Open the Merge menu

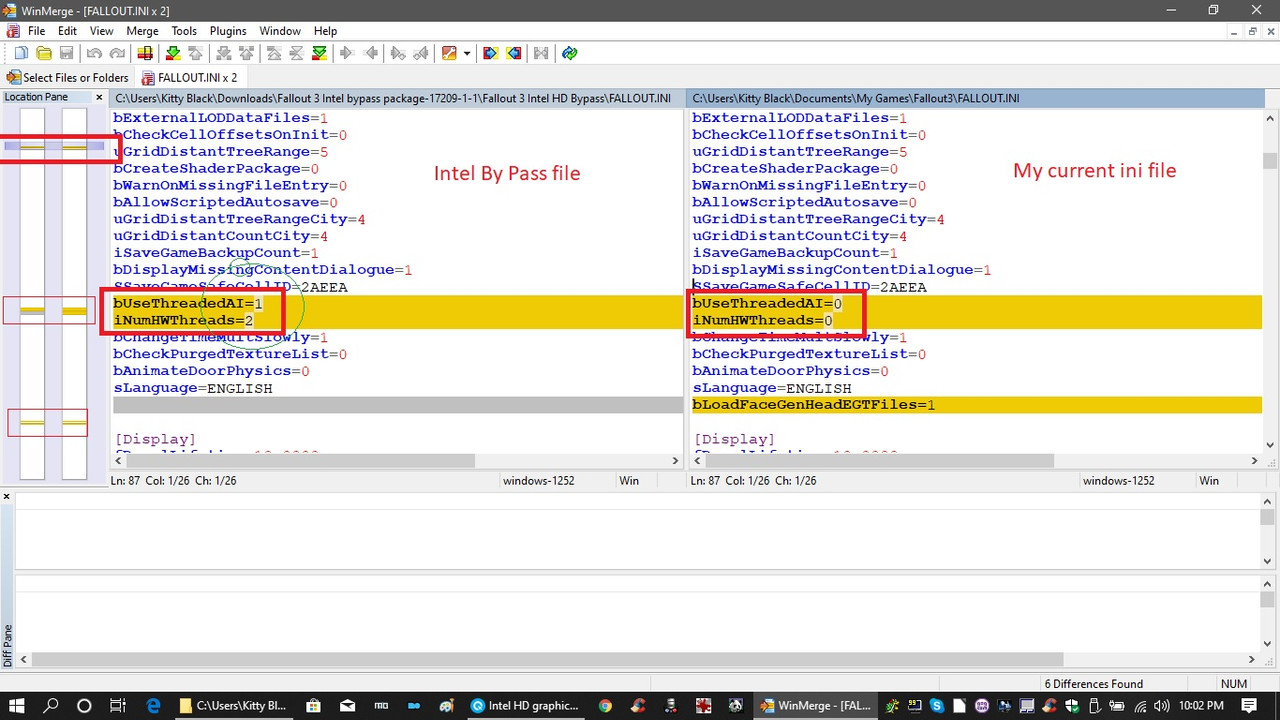[142, 31]
